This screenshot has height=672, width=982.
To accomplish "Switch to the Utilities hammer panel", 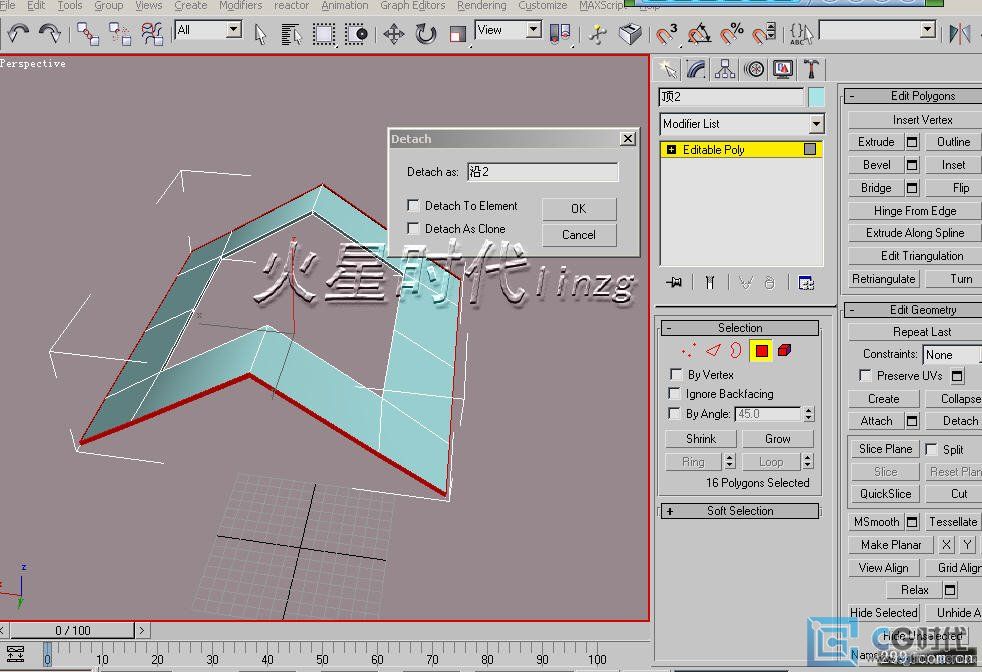I will pyautogui.click(x=811, y=69).
